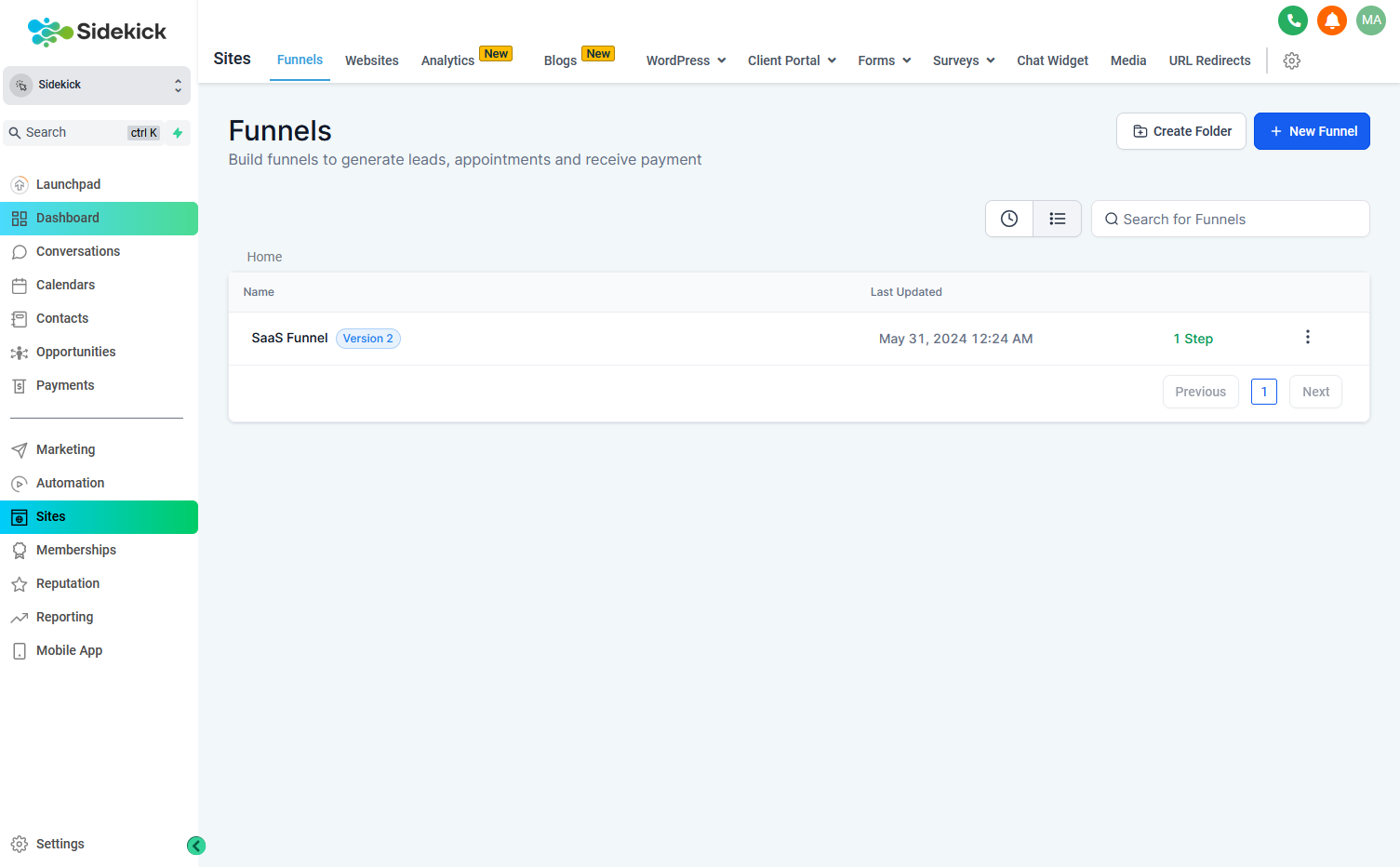Open Automation in the sidebar
Screen dimensions: 1400x867
tap(99, 483)
